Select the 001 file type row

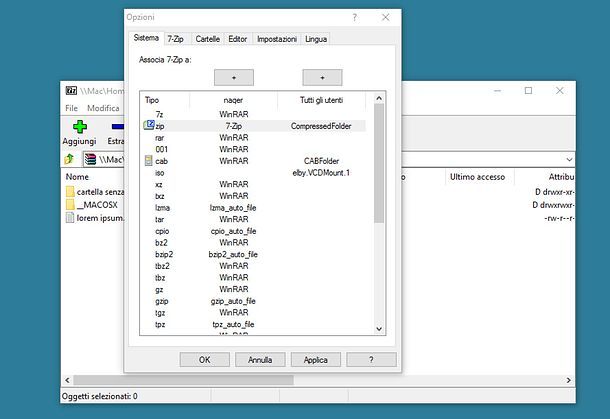click(x=253, y=149)
